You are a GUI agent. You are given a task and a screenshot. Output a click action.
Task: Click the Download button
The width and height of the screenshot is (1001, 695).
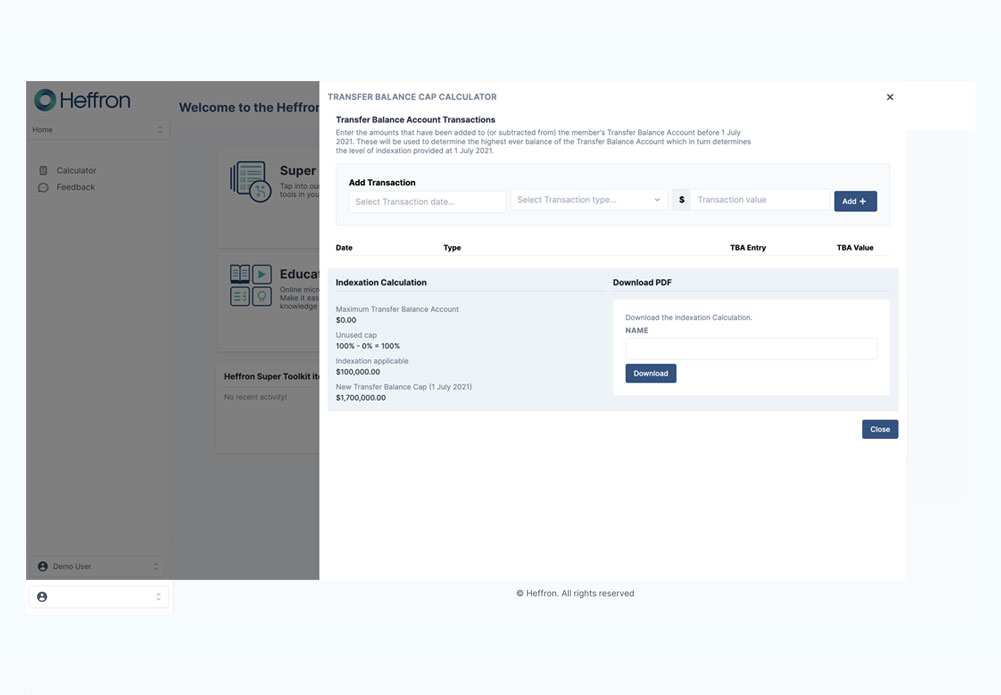[651, 373]
